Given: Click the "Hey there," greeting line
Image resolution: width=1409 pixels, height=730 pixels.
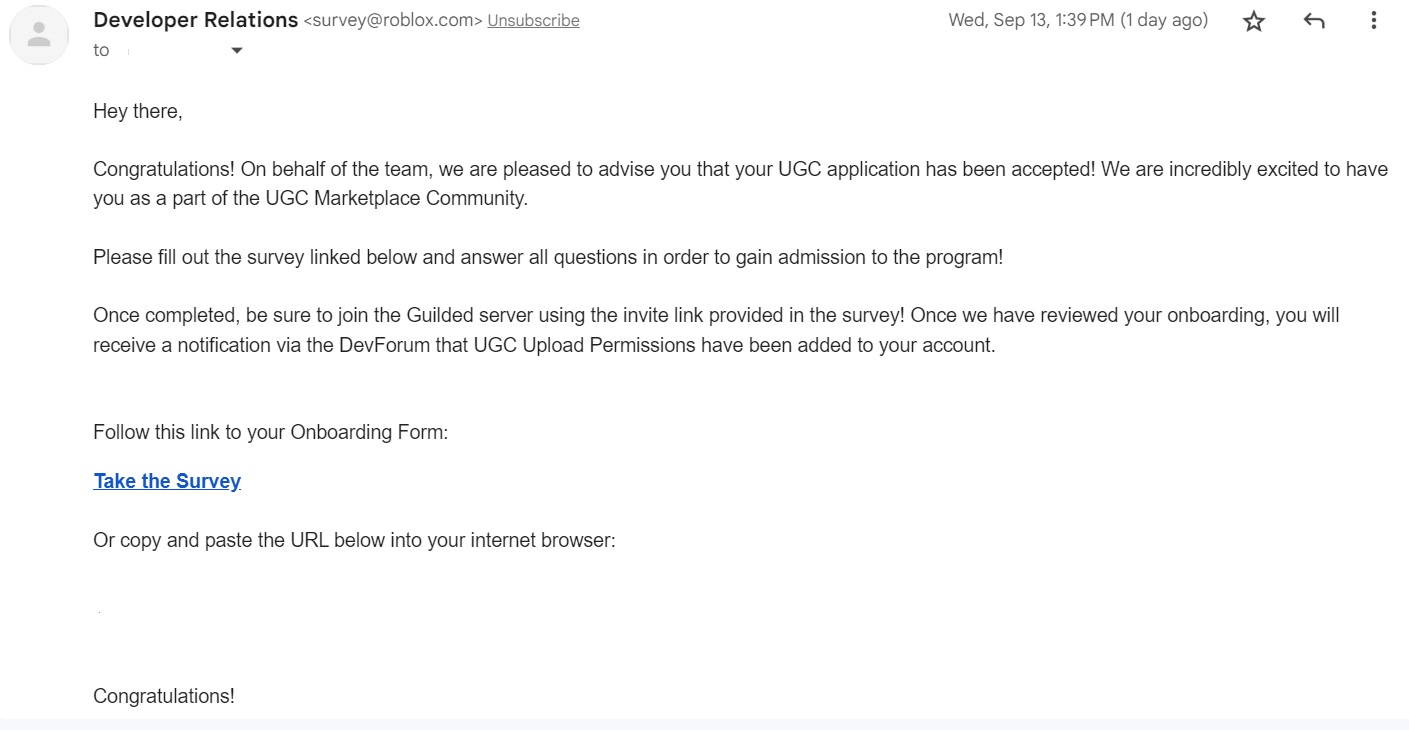Looking at the screenshot, I should (x=138, y=111).
